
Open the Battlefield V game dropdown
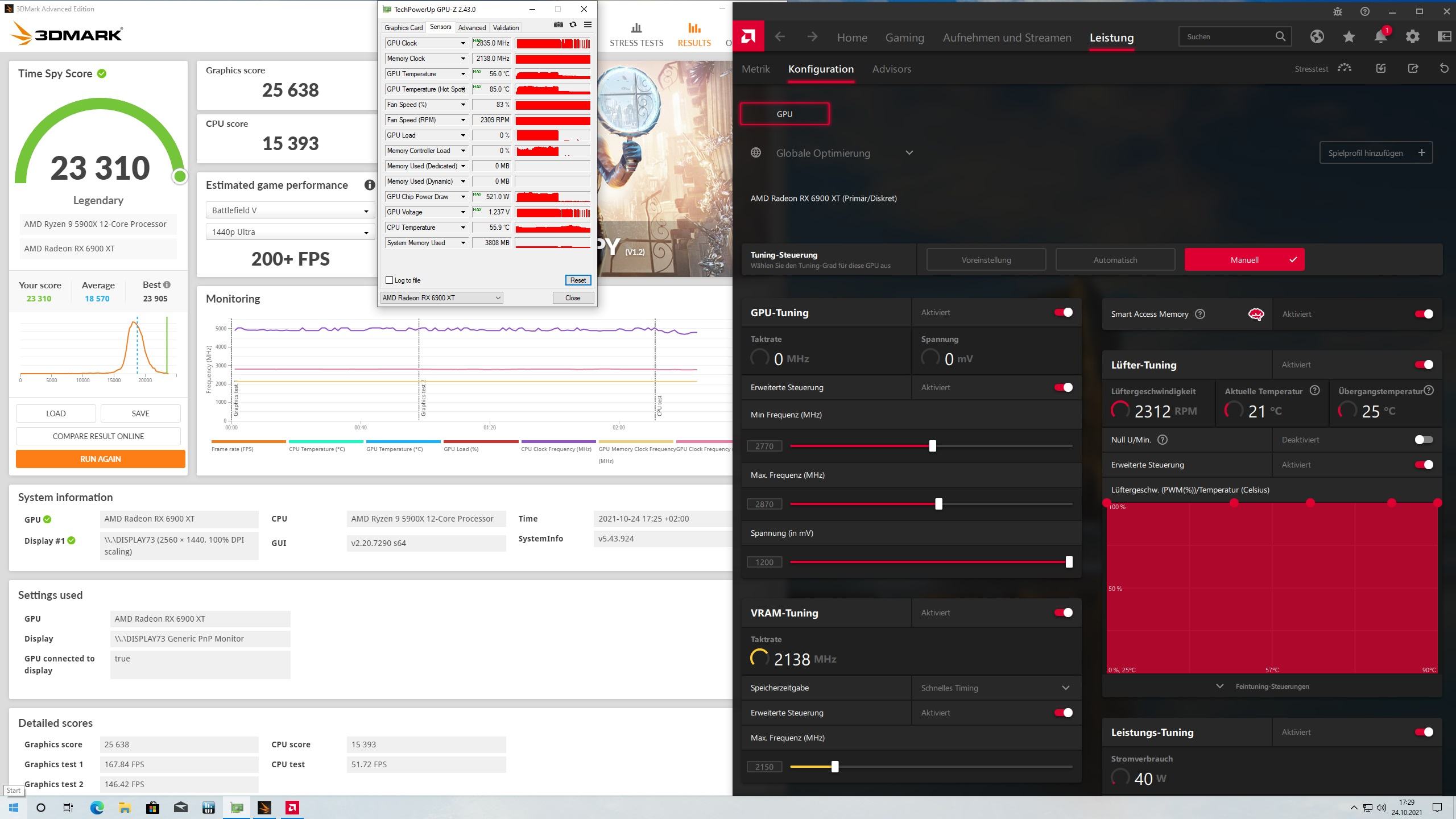click(x=290, y=210)
